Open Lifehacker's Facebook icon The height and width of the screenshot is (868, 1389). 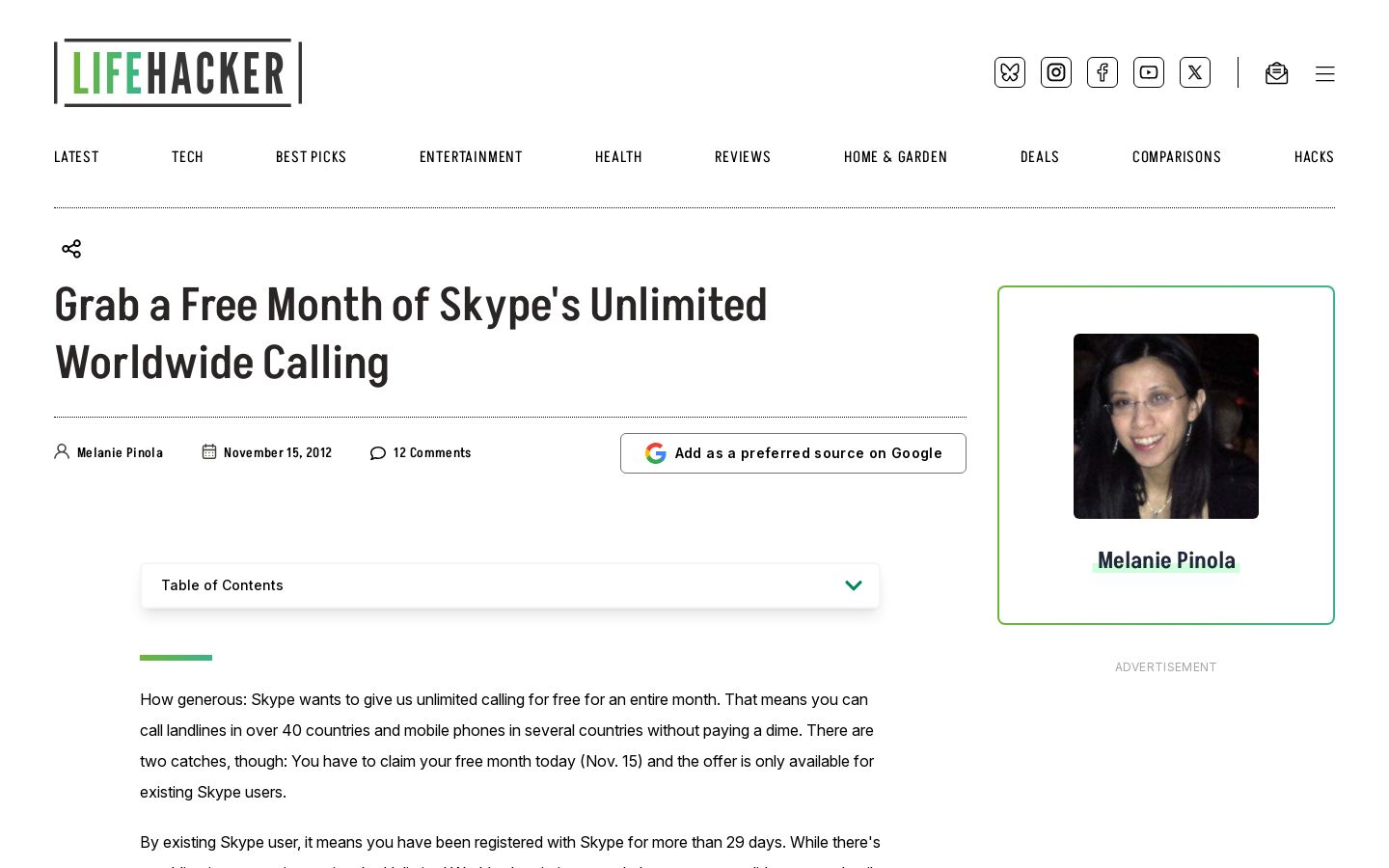click(x=1103, y=72)
